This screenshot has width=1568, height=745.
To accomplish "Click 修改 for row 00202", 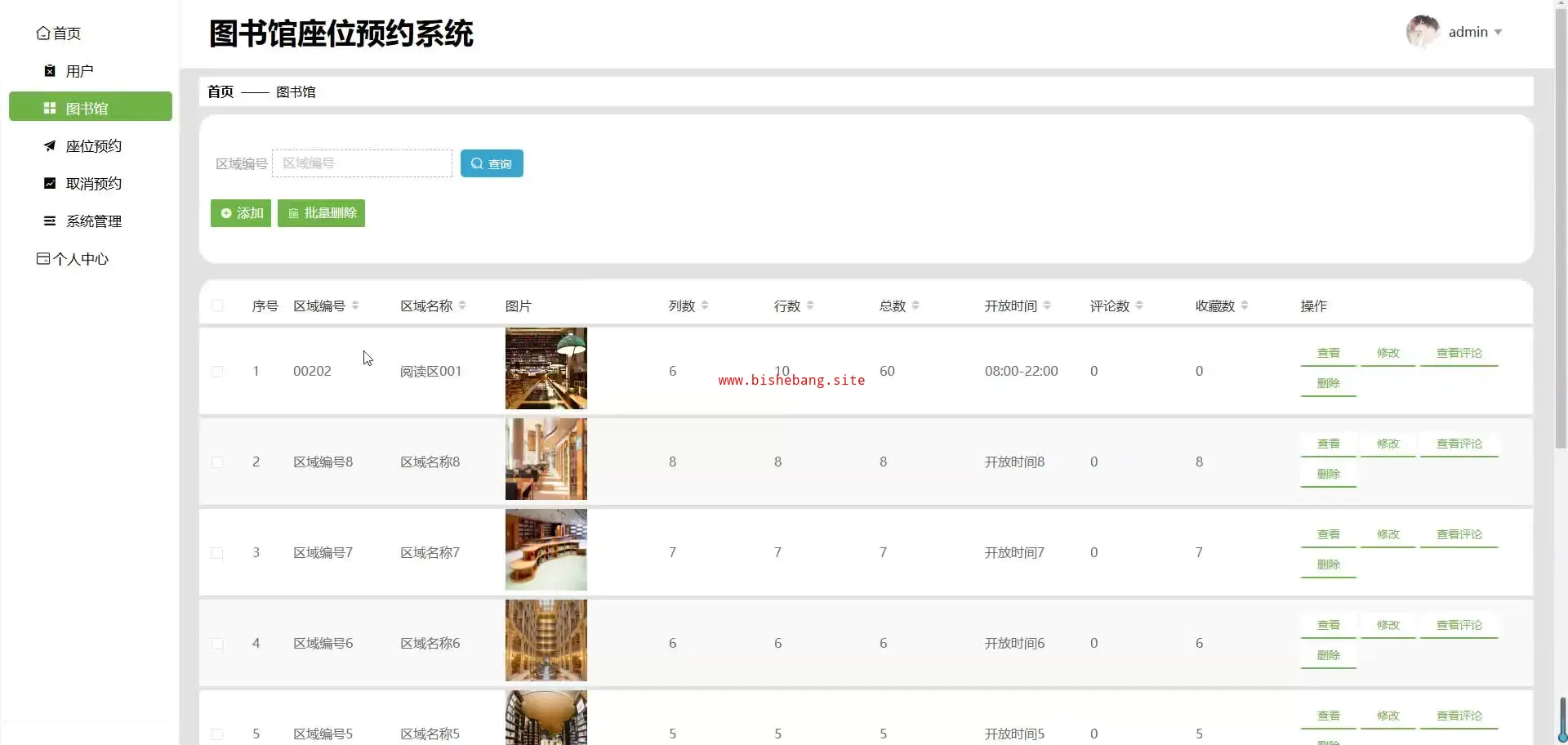I will coord(1388,354).
